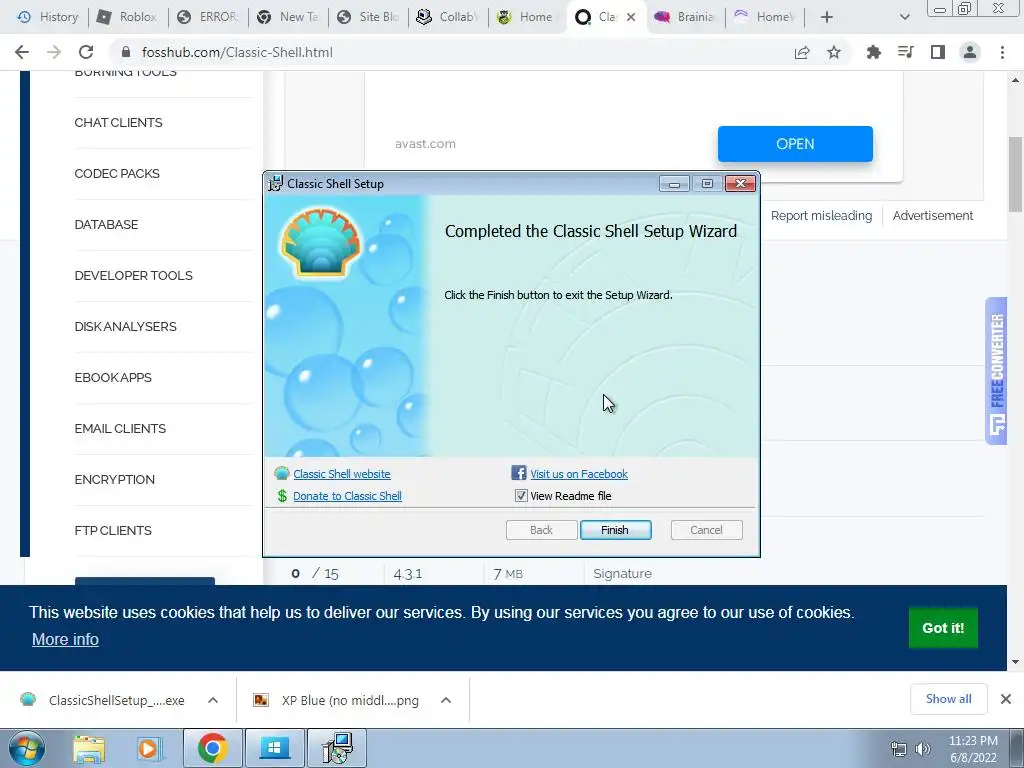Switch to the New Tab tab

point(289,17)
